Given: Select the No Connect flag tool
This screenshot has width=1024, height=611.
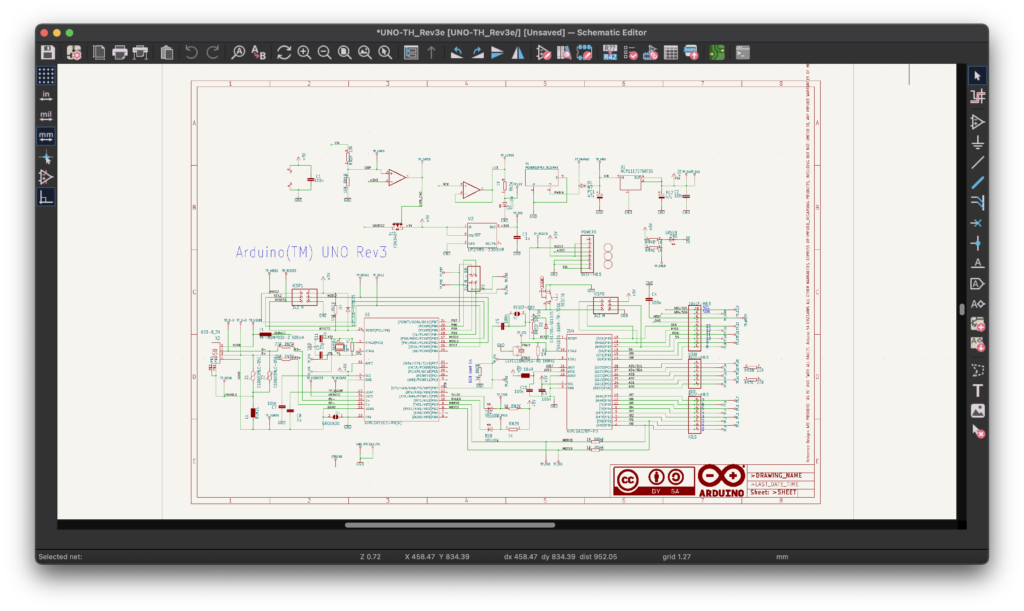Looking at the screenshot, I should pos(978,223).
